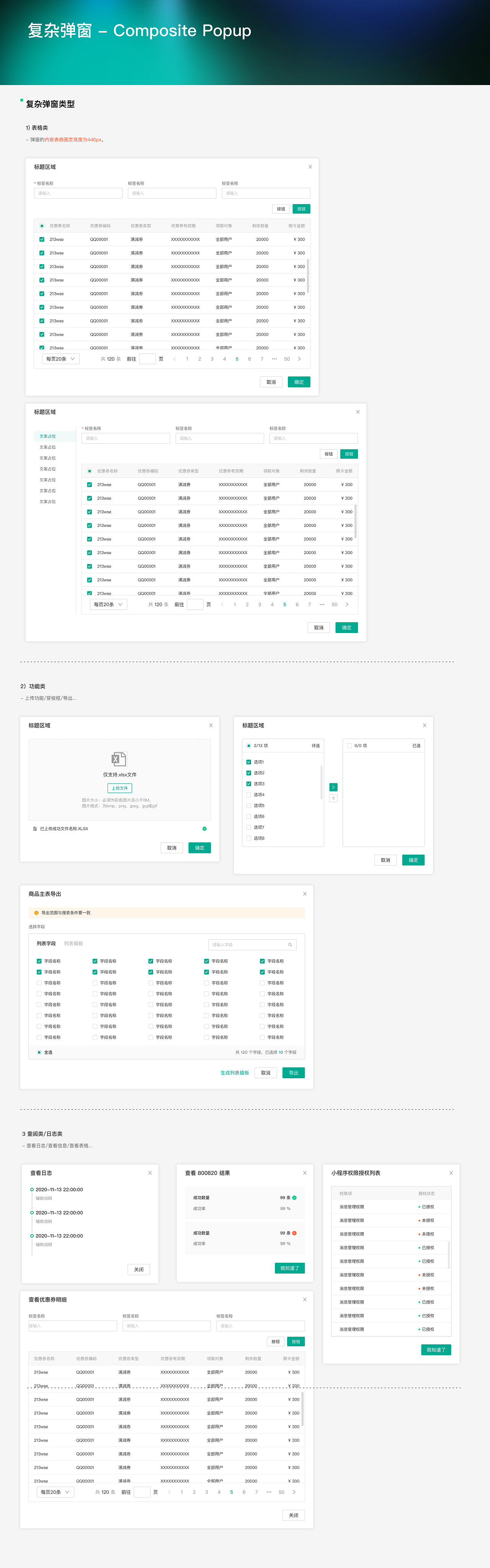
Task: Click the 请输入字段 search input
Action: pos(253,945)
